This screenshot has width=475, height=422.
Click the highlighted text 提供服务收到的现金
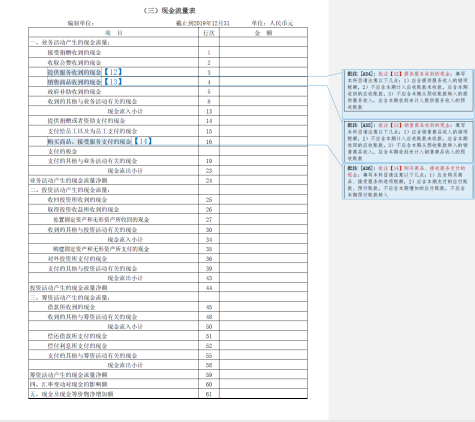point(74,72)
